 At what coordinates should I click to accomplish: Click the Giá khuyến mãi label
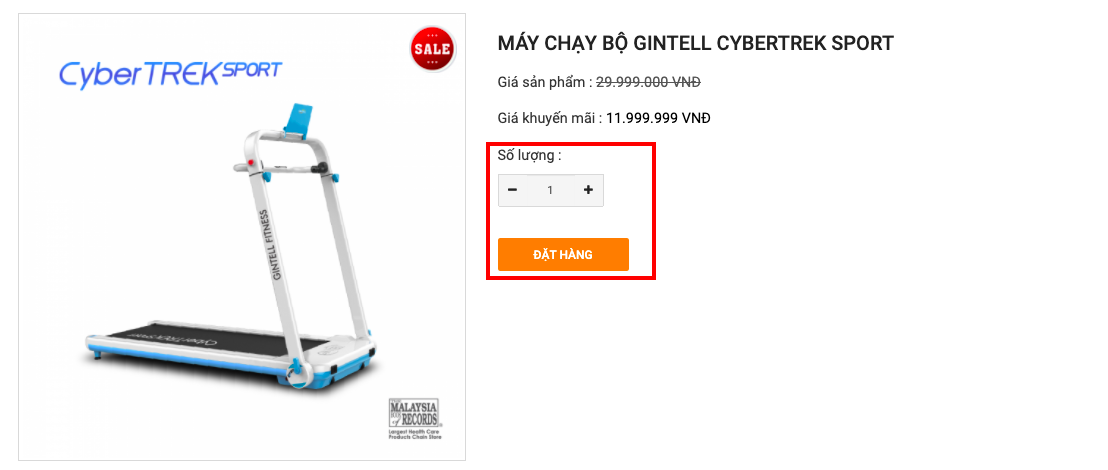pyautogui.click(x=550, y=118)
